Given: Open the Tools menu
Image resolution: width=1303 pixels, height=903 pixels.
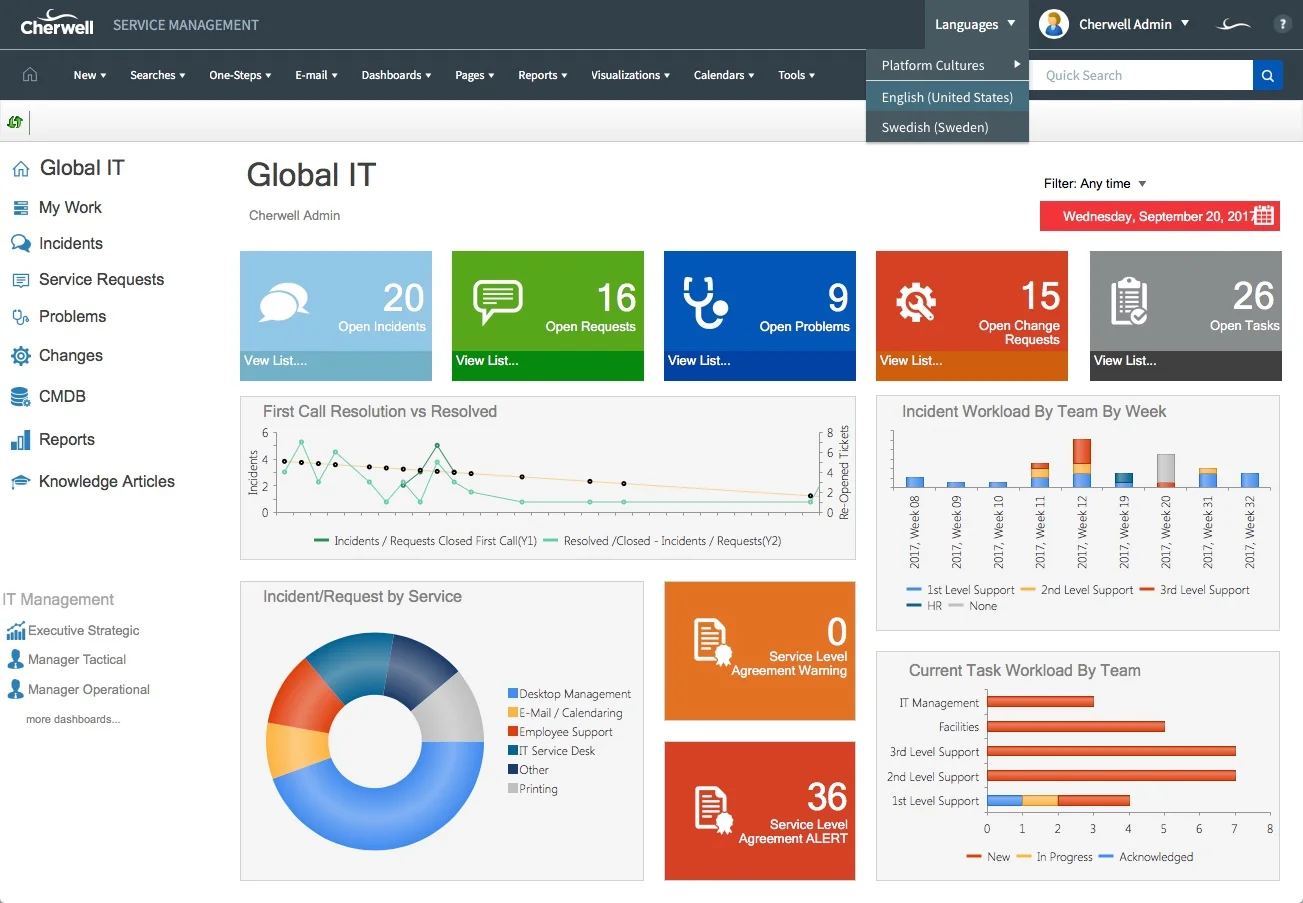Looking at the screenshot, I should pyautogui.click(x=797, y=75).
